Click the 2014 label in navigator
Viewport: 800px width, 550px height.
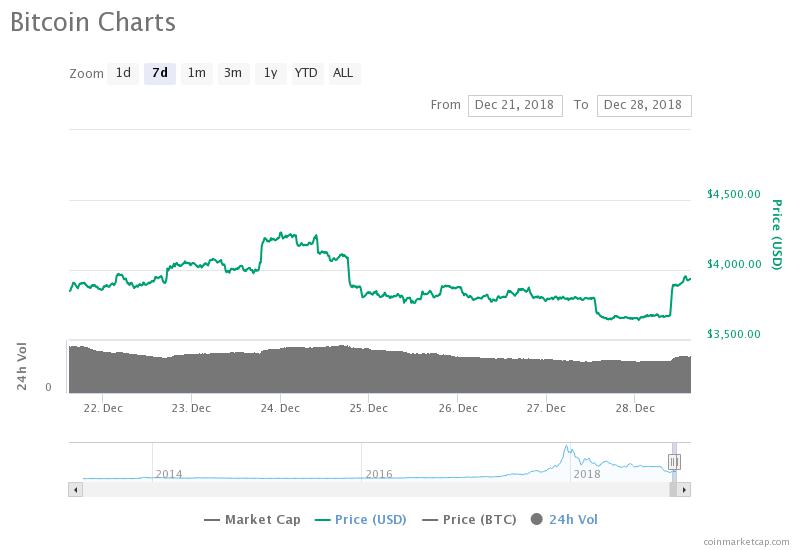pyautogui.click(x=169, y=474)
